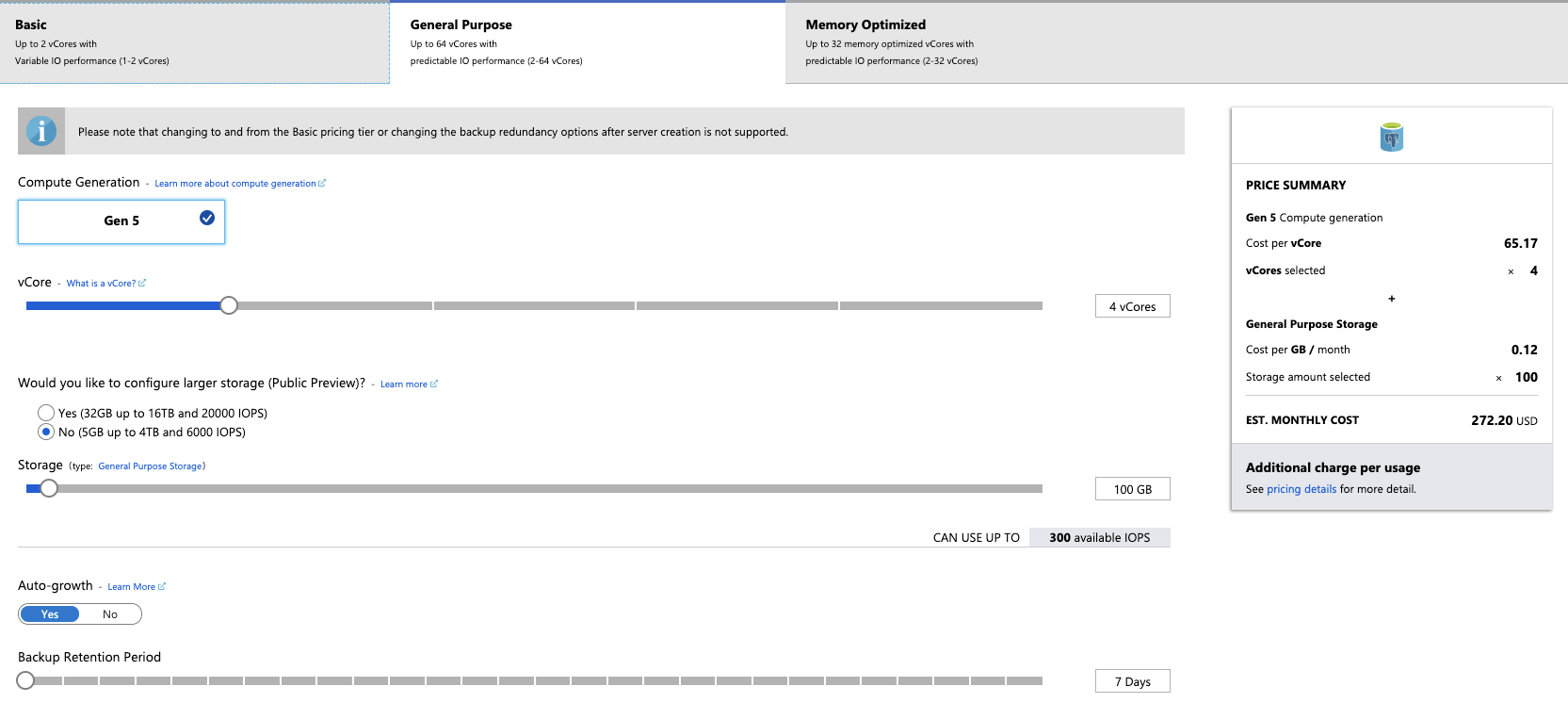Click the PostgreSQL database icon in price summary
Screen dimensions: 1568x703
coord(1392,138)
